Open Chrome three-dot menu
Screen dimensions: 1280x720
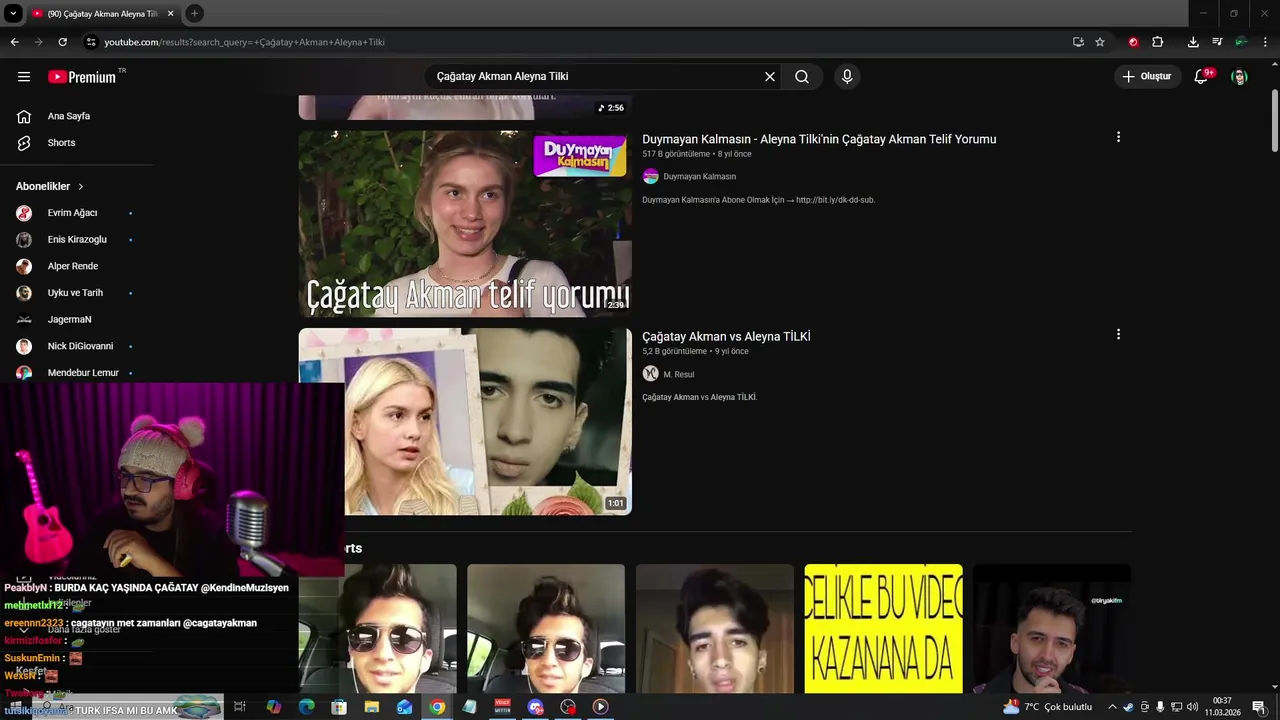(x=1265, y=42)
